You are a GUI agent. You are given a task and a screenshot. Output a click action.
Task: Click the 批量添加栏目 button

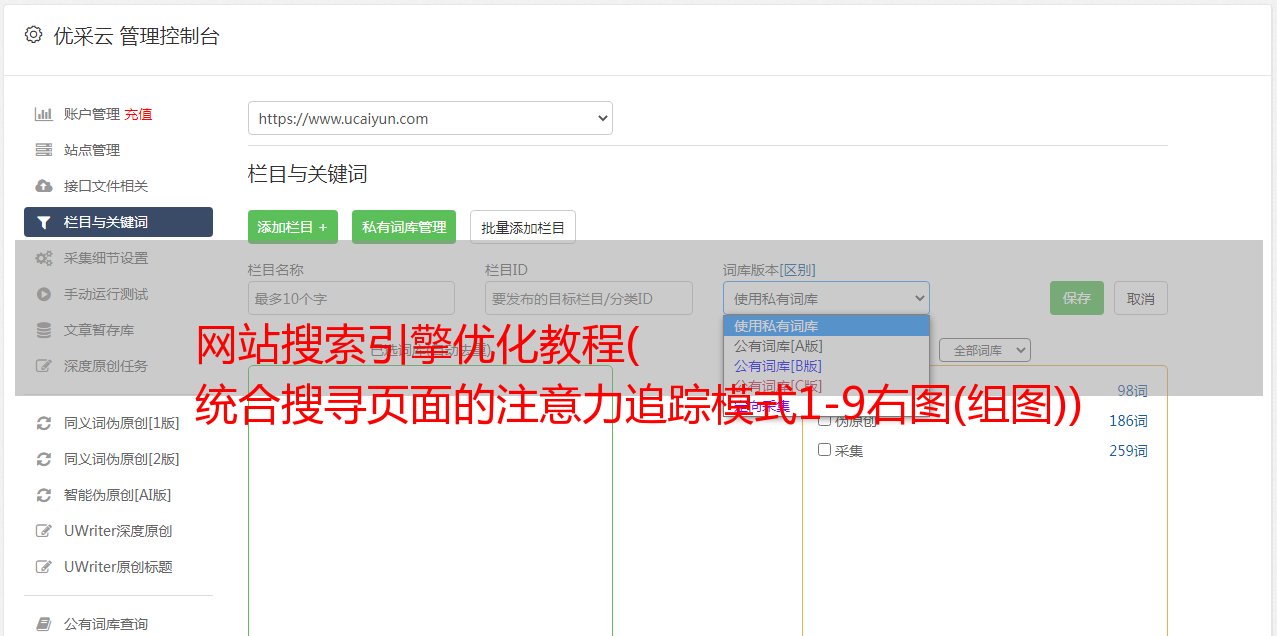523,227
